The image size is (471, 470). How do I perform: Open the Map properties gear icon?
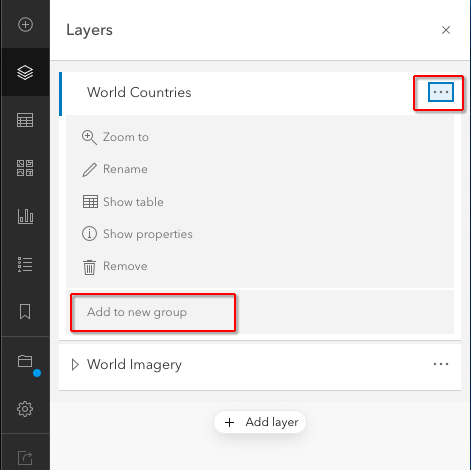tap(25, 409)
